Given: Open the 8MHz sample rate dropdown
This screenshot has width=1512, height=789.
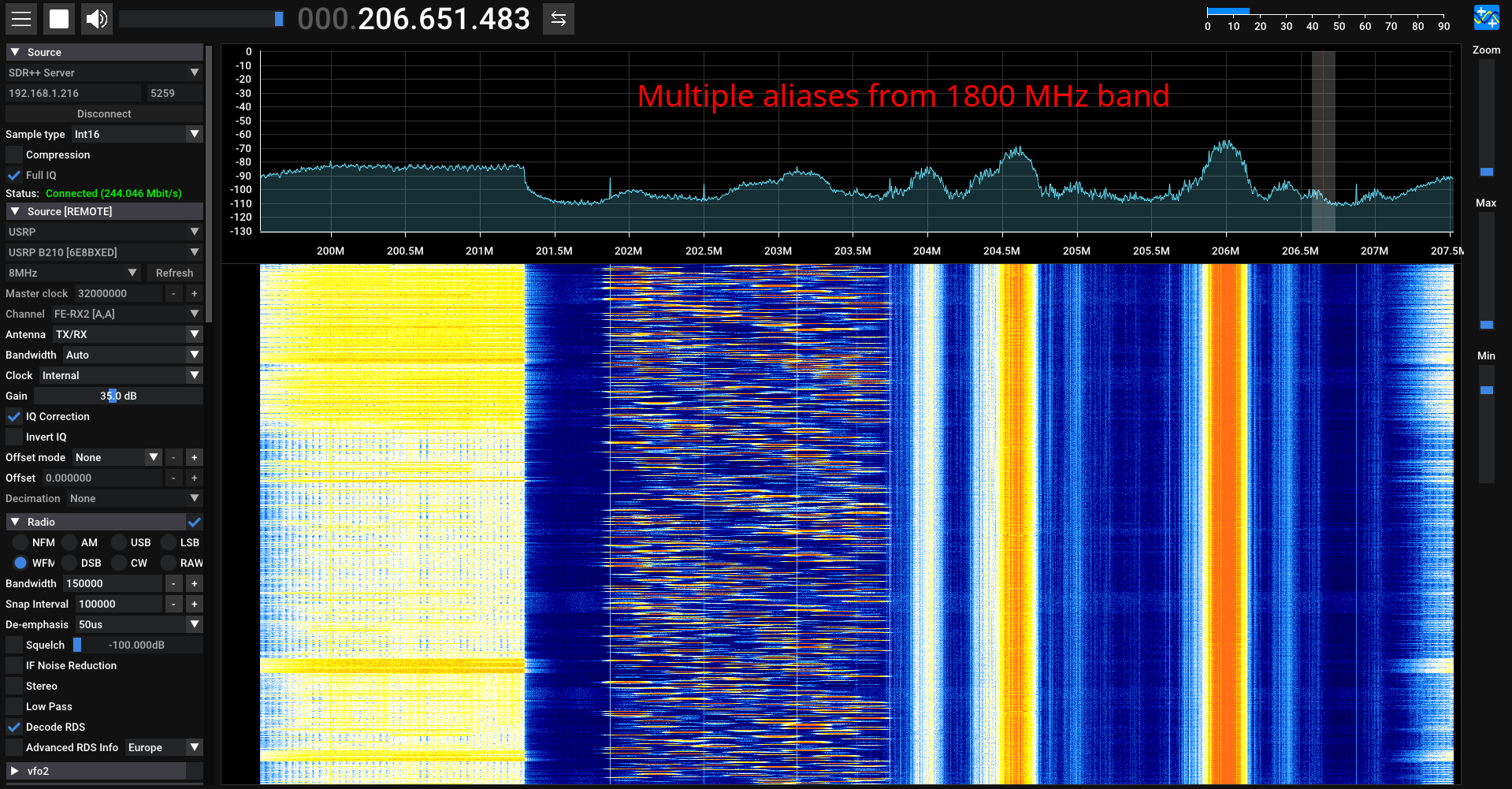Looking at the screenshot, I should click(73, 273).
